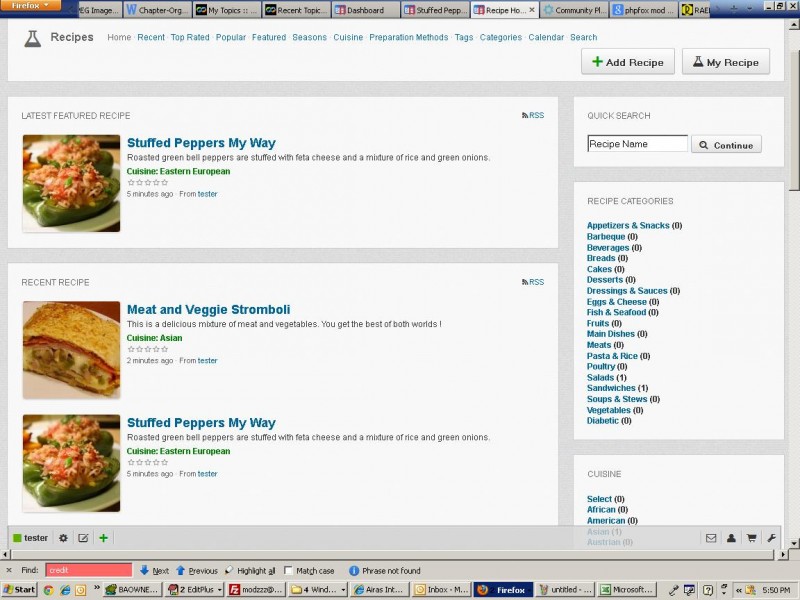Open the 4 Wind... taskbar group
Image resolution: width=800 pixels, height=600 pixels.
[318, 590]
